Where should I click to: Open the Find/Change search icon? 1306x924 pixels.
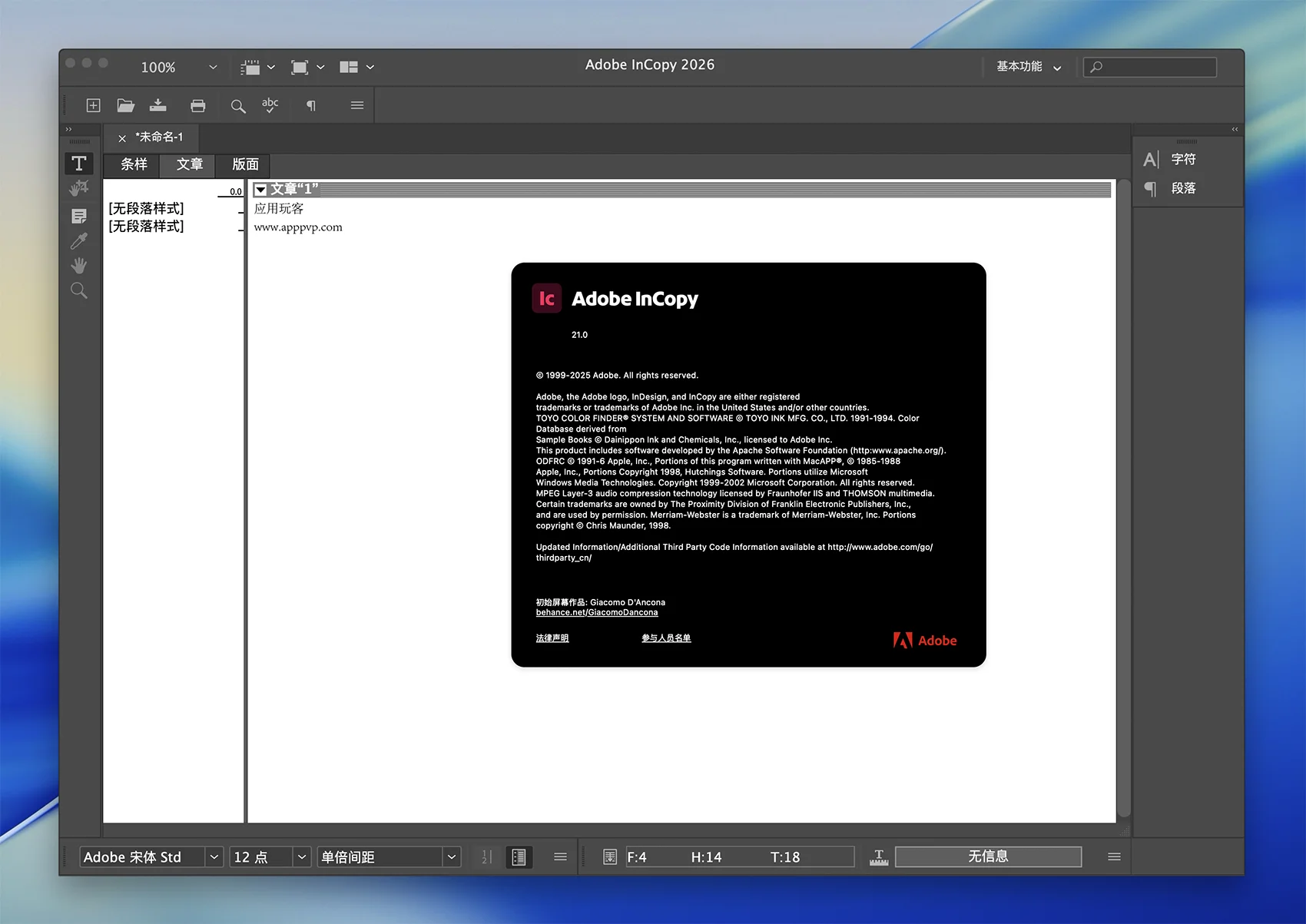[238, 106]
